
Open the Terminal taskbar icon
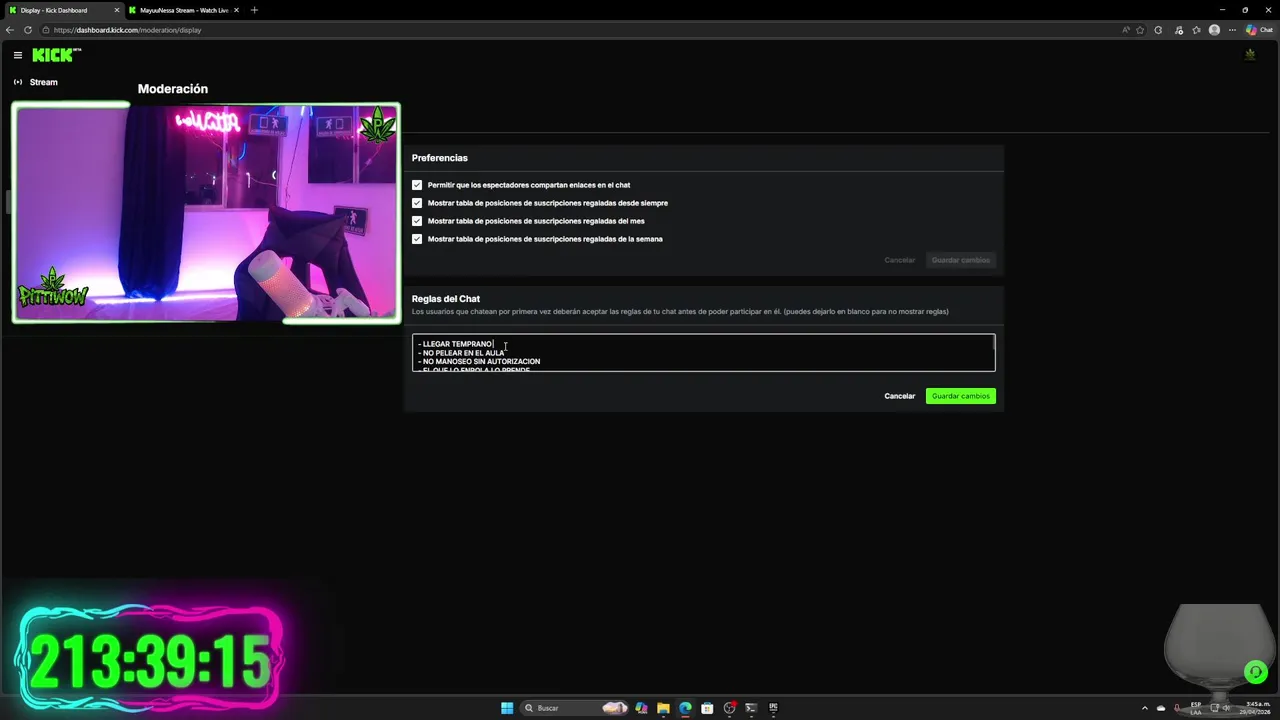pyautogui.click(x=751, y=708)
